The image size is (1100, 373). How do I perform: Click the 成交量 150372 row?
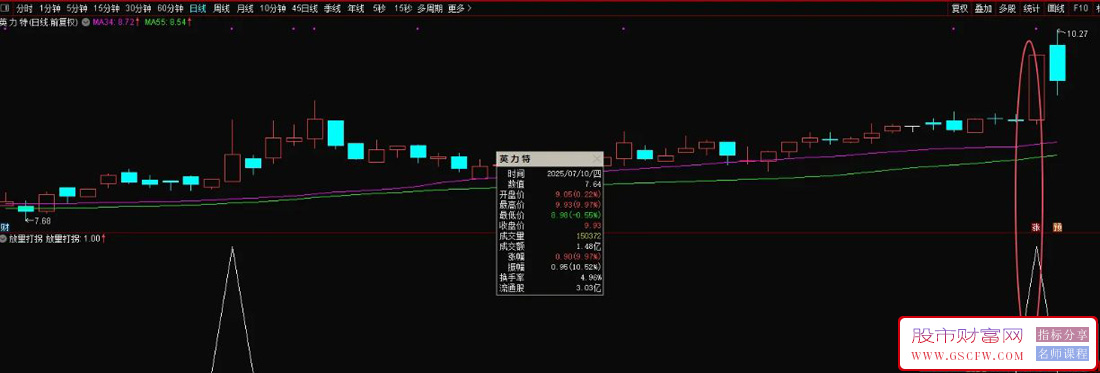point(550,236)
